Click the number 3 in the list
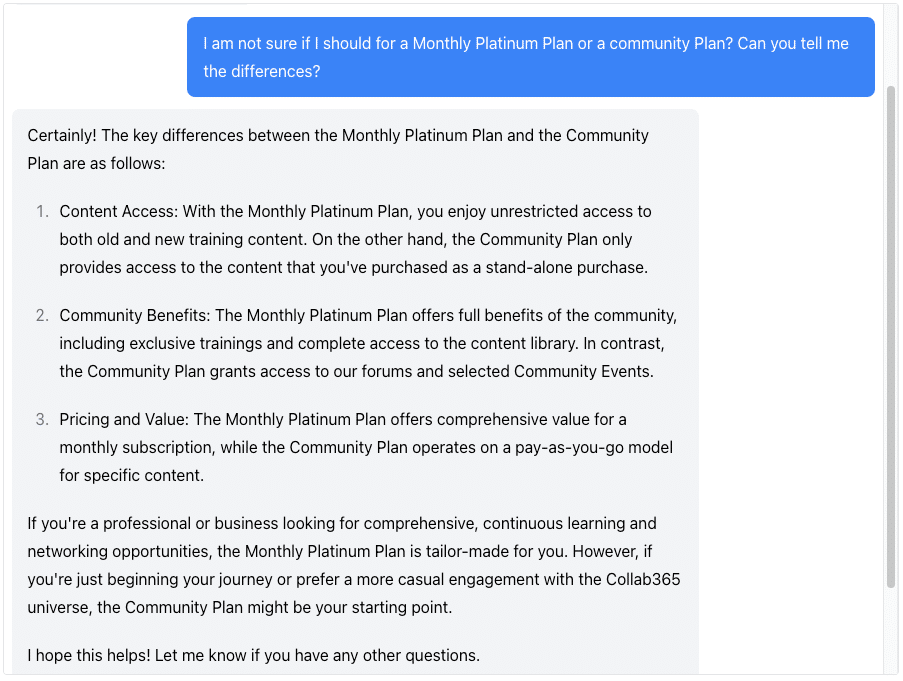This screenshot has width=903, height=681. [x=41, y=419]
